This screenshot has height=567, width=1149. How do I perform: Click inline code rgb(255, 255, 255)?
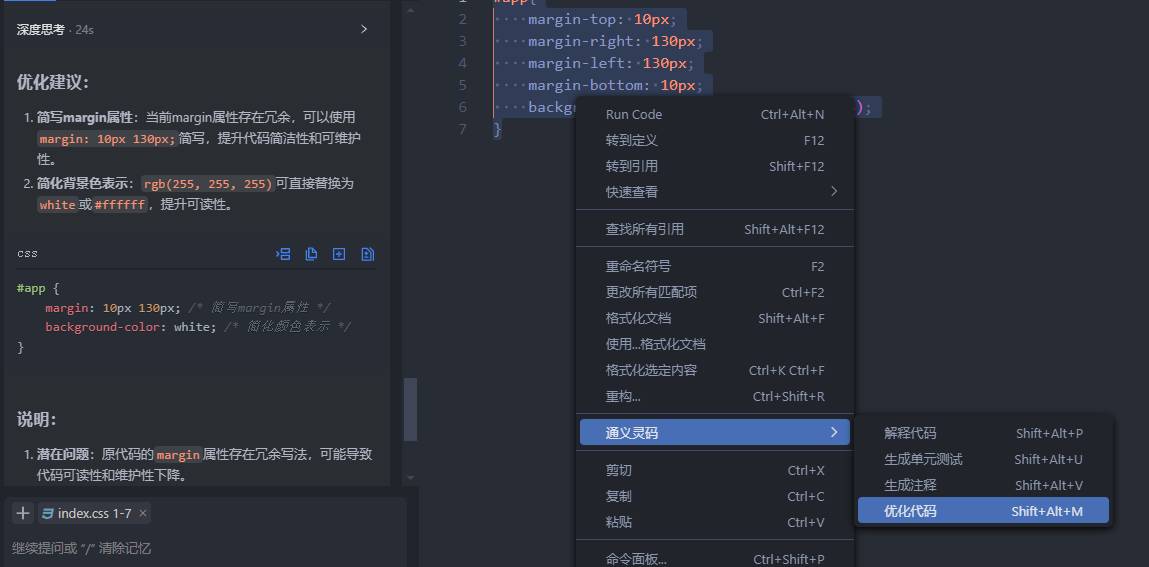[207, 184]
